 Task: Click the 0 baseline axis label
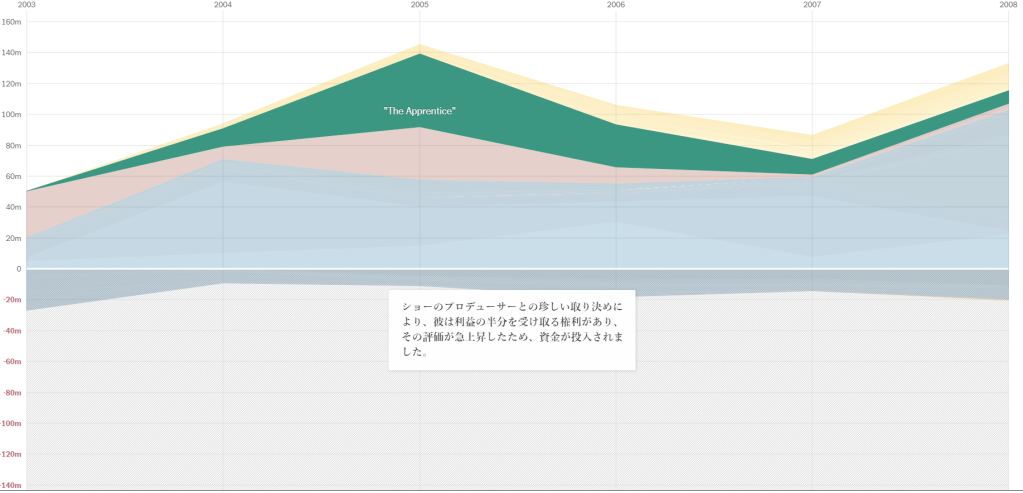[x=17, y=269]
